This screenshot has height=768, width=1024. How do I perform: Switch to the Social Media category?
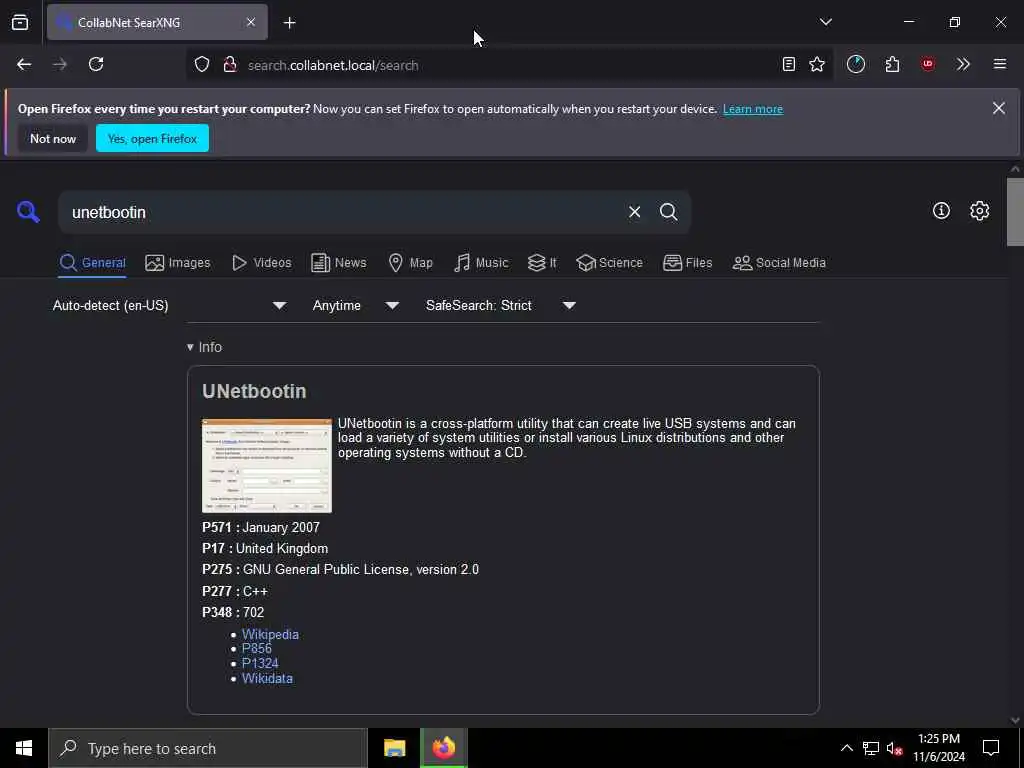point(779,263)
